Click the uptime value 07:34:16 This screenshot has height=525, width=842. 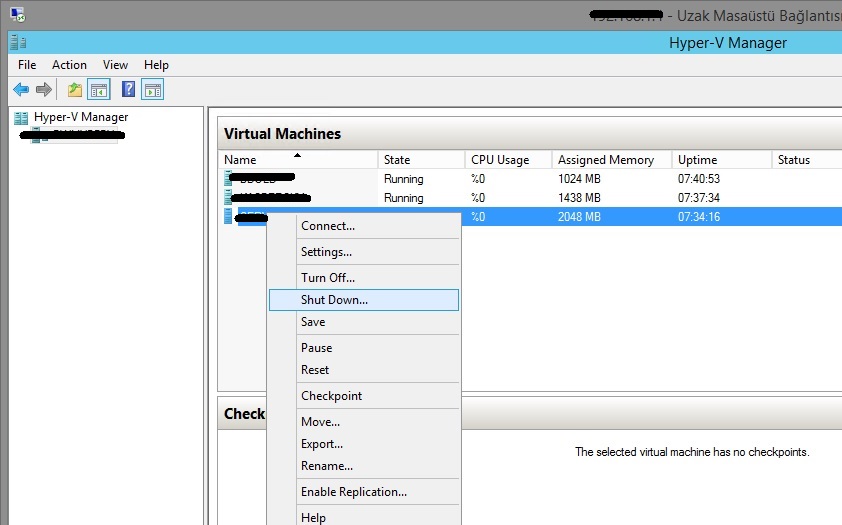[699, 217]
